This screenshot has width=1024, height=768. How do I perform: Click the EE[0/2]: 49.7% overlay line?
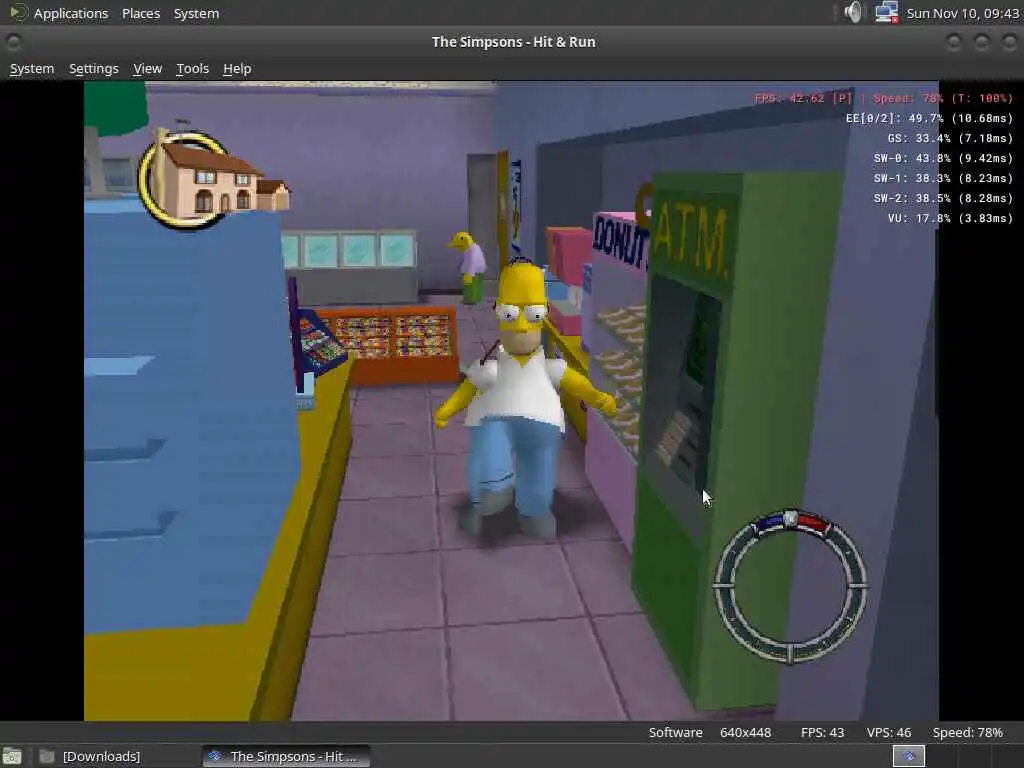pos(929,118)
